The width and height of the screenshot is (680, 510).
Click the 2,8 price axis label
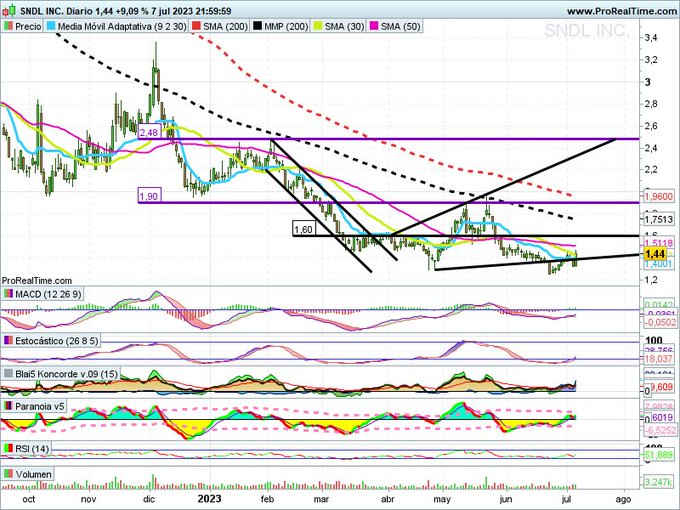pyautogui.click(x=651, y=104)
